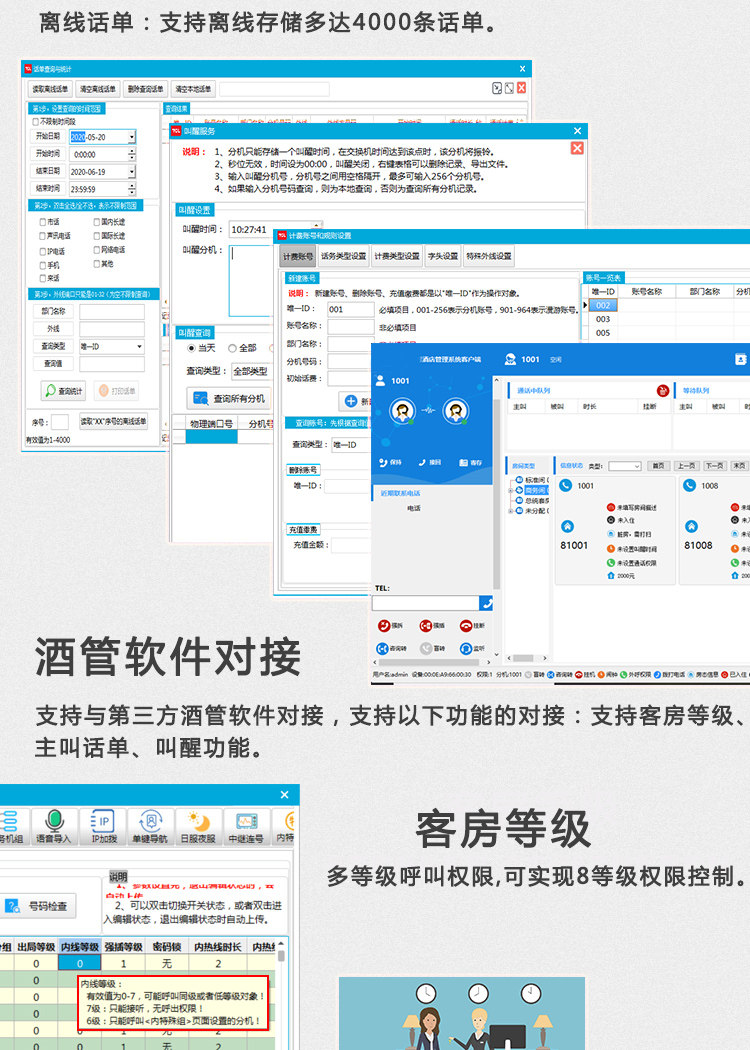Click the 监听 listen icon in dial panel
This screenshot has height=1050, width=750.
[466, 648]
